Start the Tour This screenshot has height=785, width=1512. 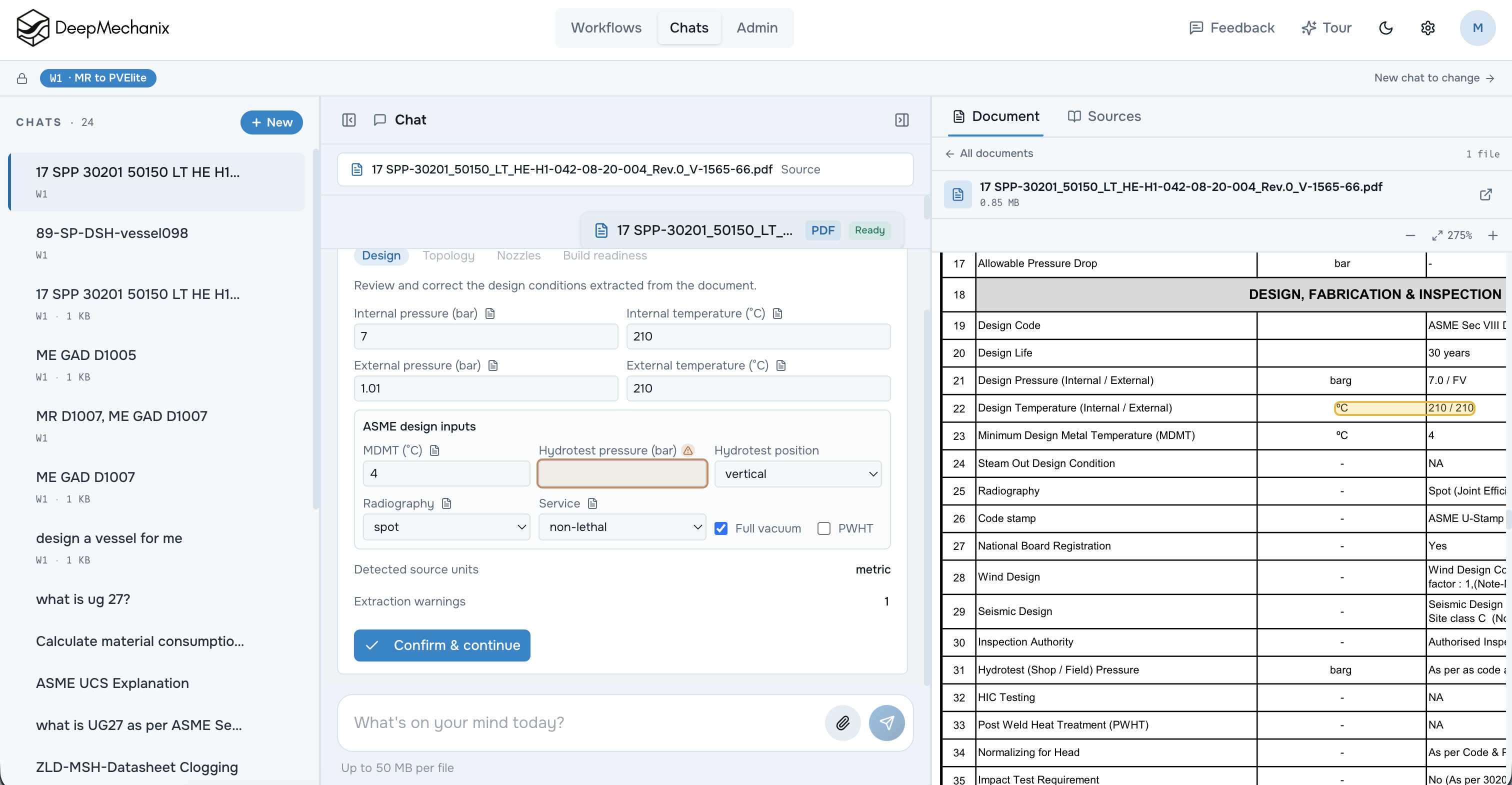coord(1326,27)
